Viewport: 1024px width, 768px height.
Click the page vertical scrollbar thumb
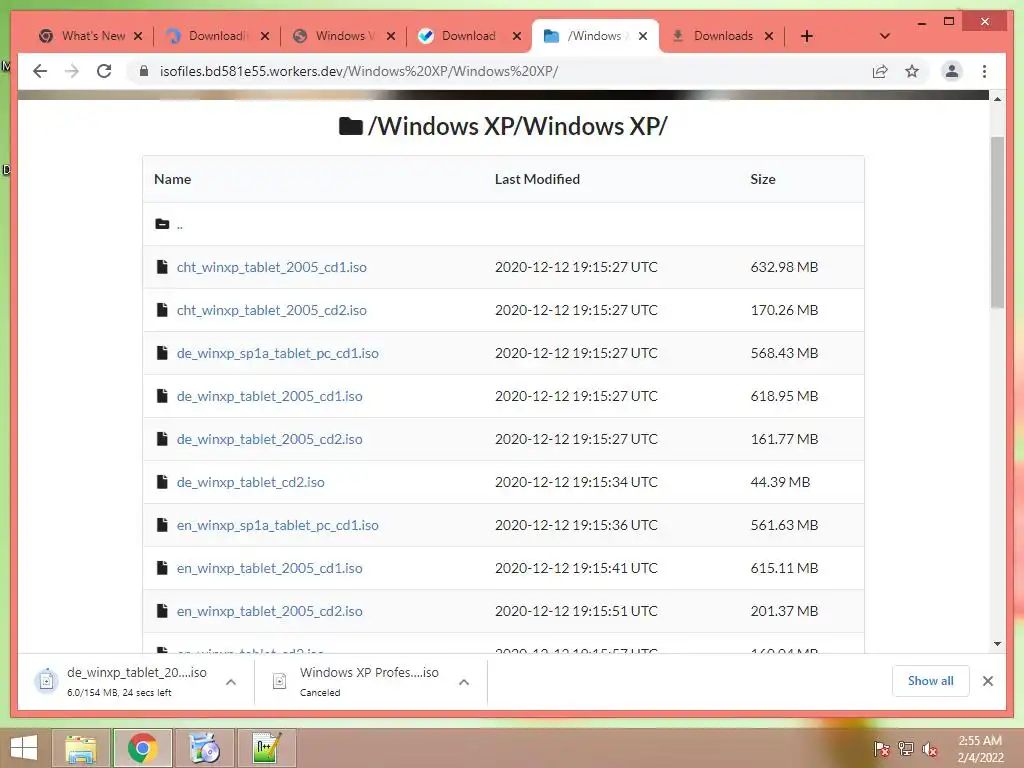coord(997,222)
